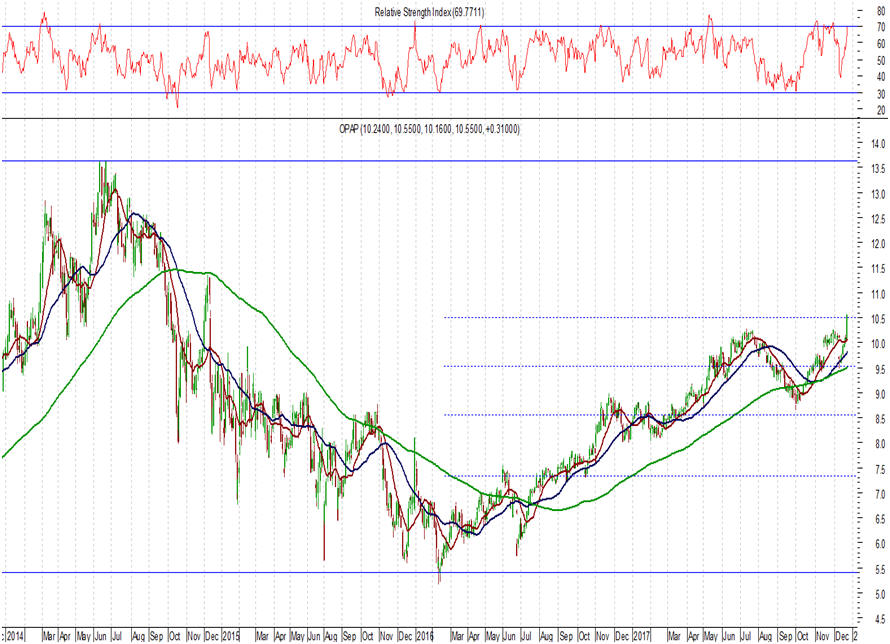890x644 pixels.
Task: Select the 13.5 price axis label
Action: [x=879, y=169]
